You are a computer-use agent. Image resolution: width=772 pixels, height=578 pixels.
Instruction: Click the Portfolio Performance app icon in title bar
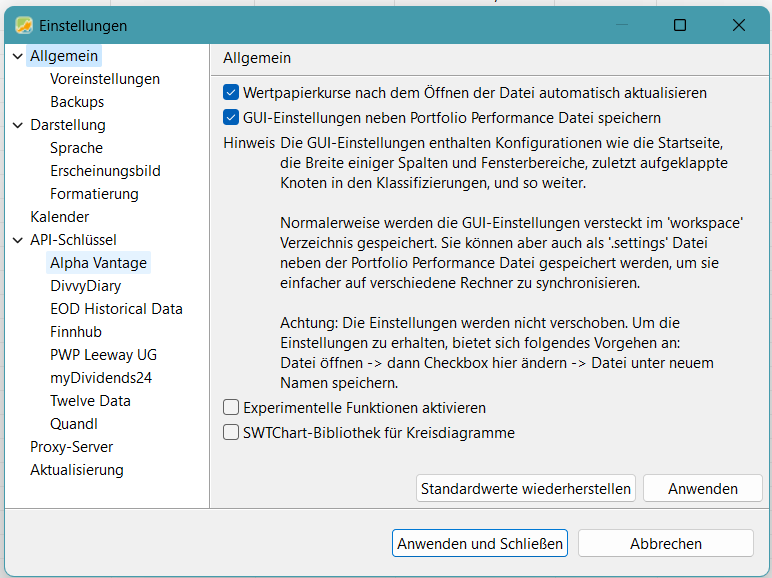click(24, 25)
